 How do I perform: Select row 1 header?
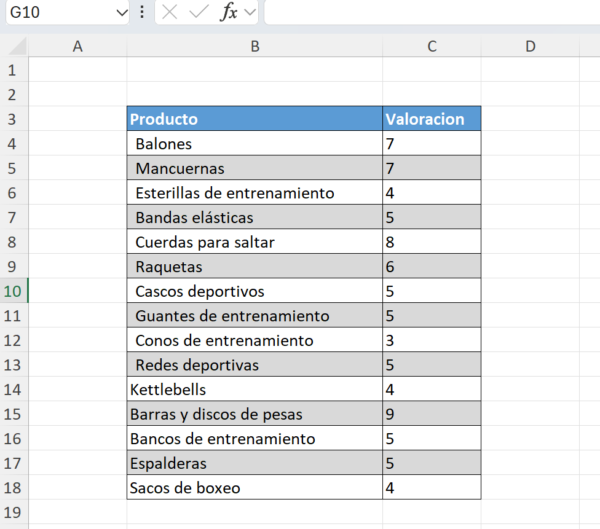coord(14,70)
